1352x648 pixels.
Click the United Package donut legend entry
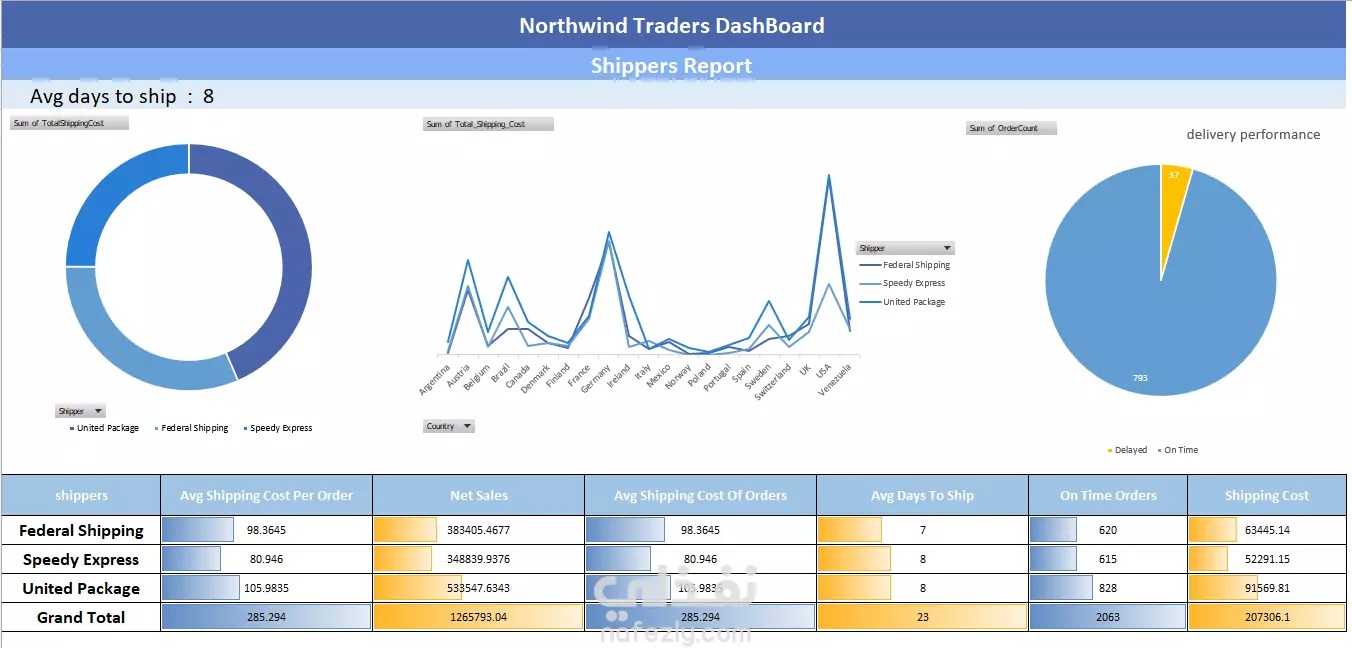[x=104, y=428]
